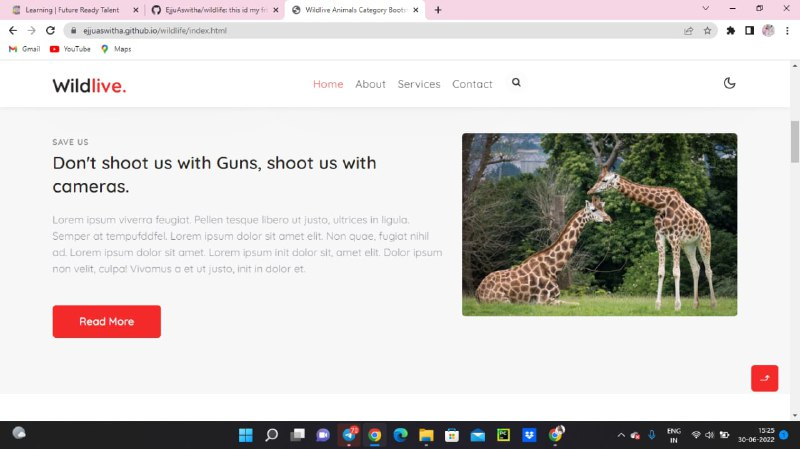
Task: Open the Contact nav link
Action: pyautogui.click(x=472, y=84)
